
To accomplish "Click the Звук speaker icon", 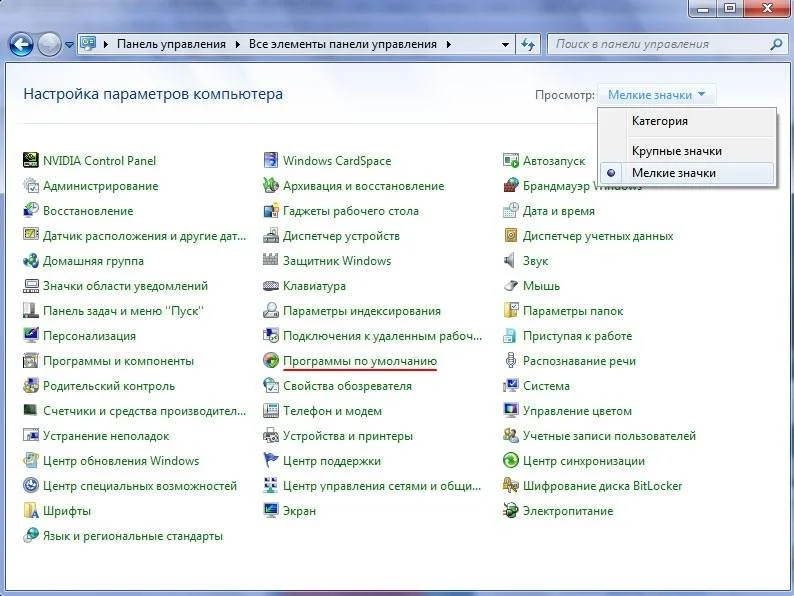I will [511, 260].
